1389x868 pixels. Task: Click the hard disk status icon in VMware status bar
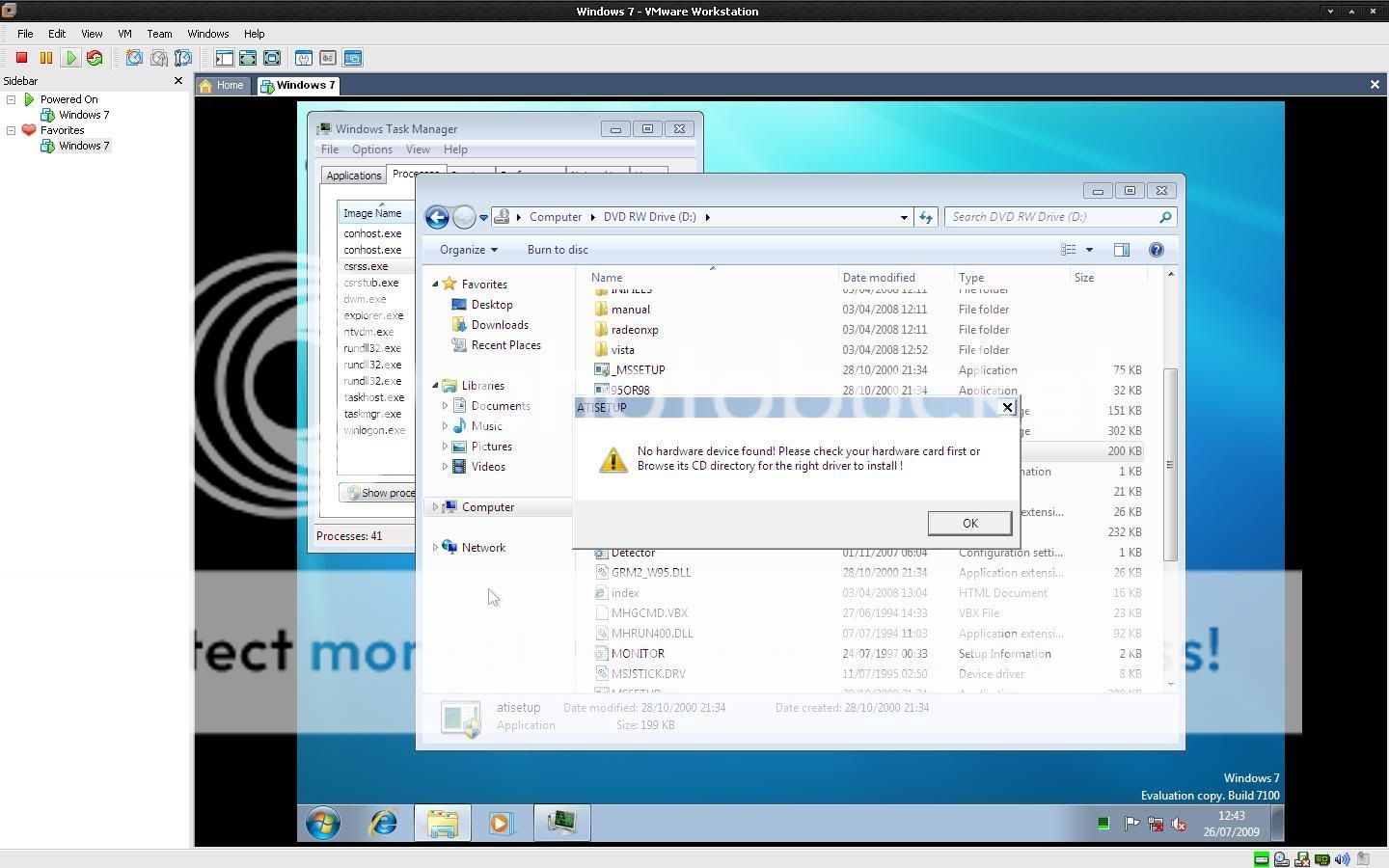pos(1261,859)
